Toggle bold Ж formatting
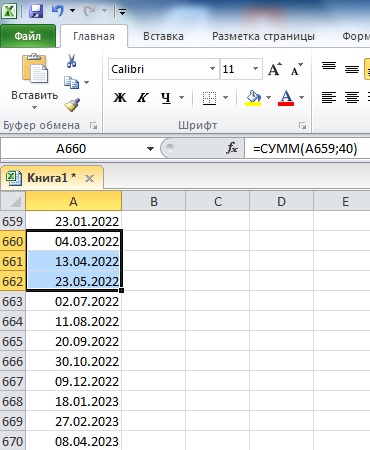The height and width of the screenshot is (450, 370). [x=119, y=98]
